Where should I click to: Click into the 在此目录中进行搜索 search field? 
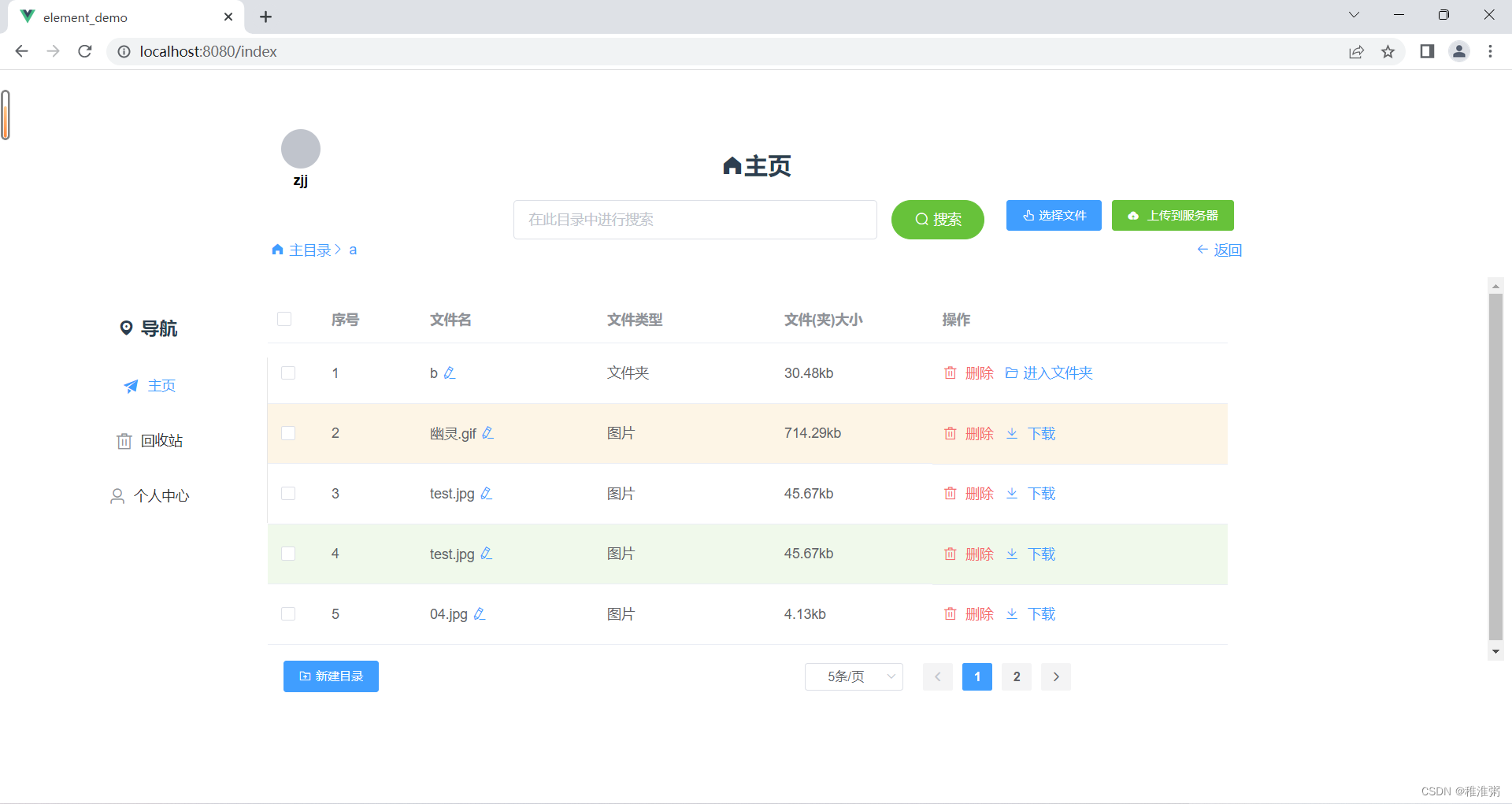[695, 220]
